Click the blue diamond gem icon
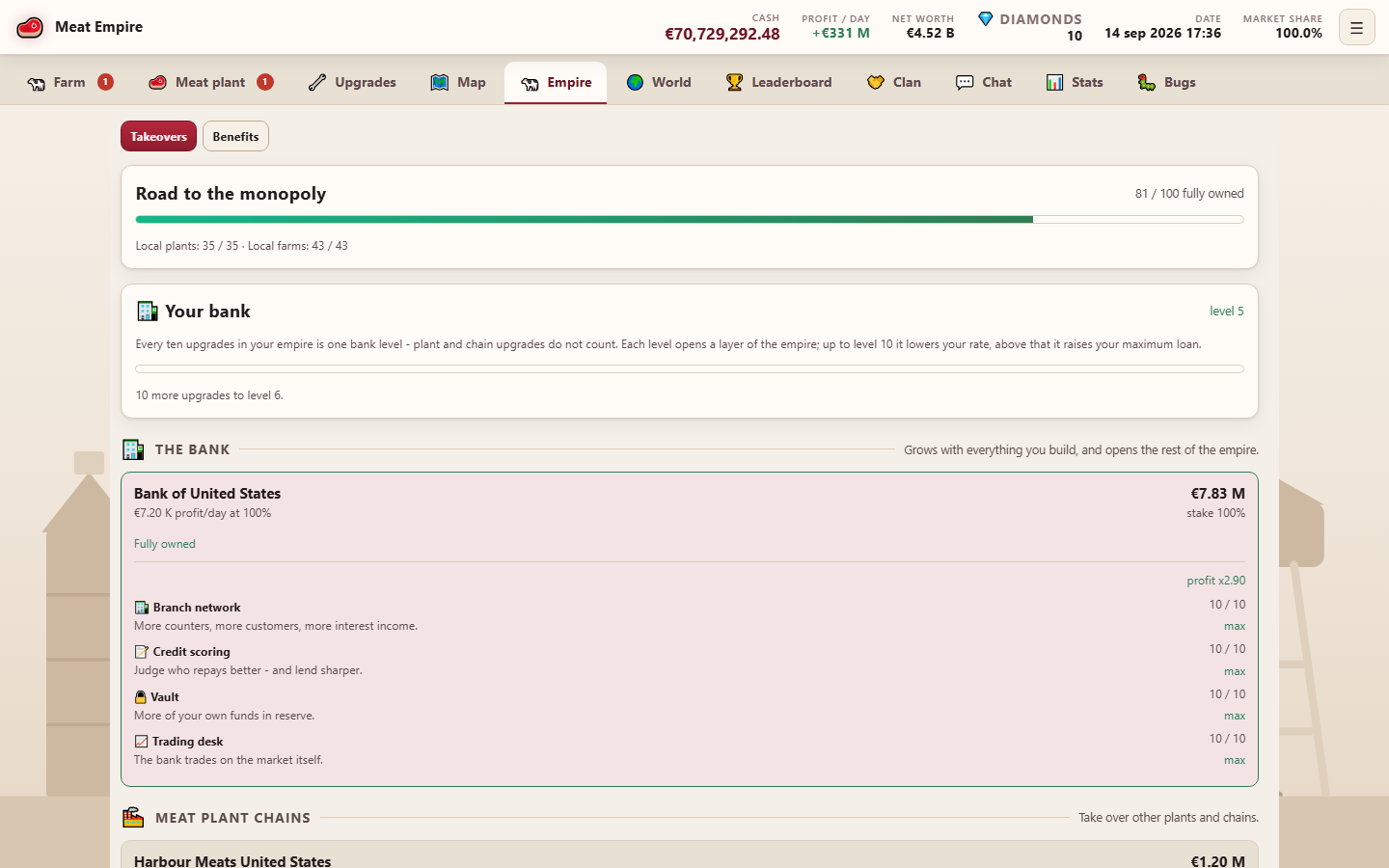 pos(985,19)
